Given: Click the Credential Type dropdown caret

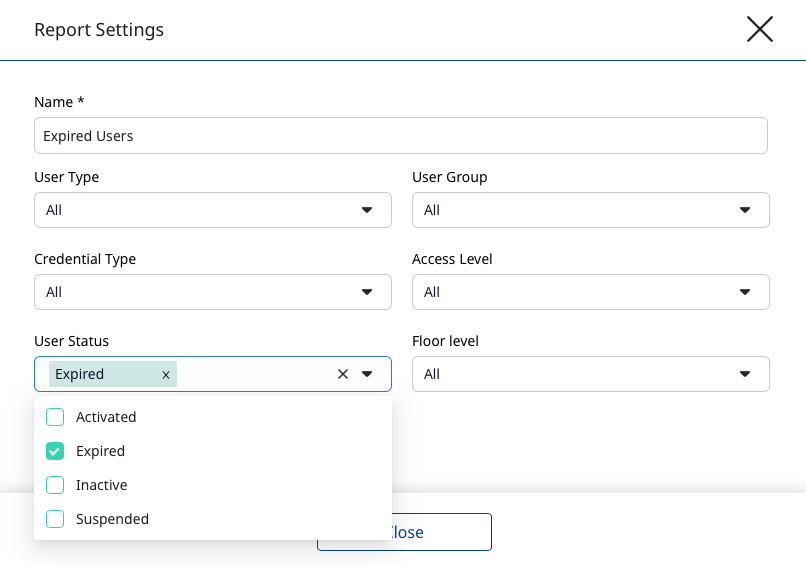Looking at the screenshot, I should point(367,292).
